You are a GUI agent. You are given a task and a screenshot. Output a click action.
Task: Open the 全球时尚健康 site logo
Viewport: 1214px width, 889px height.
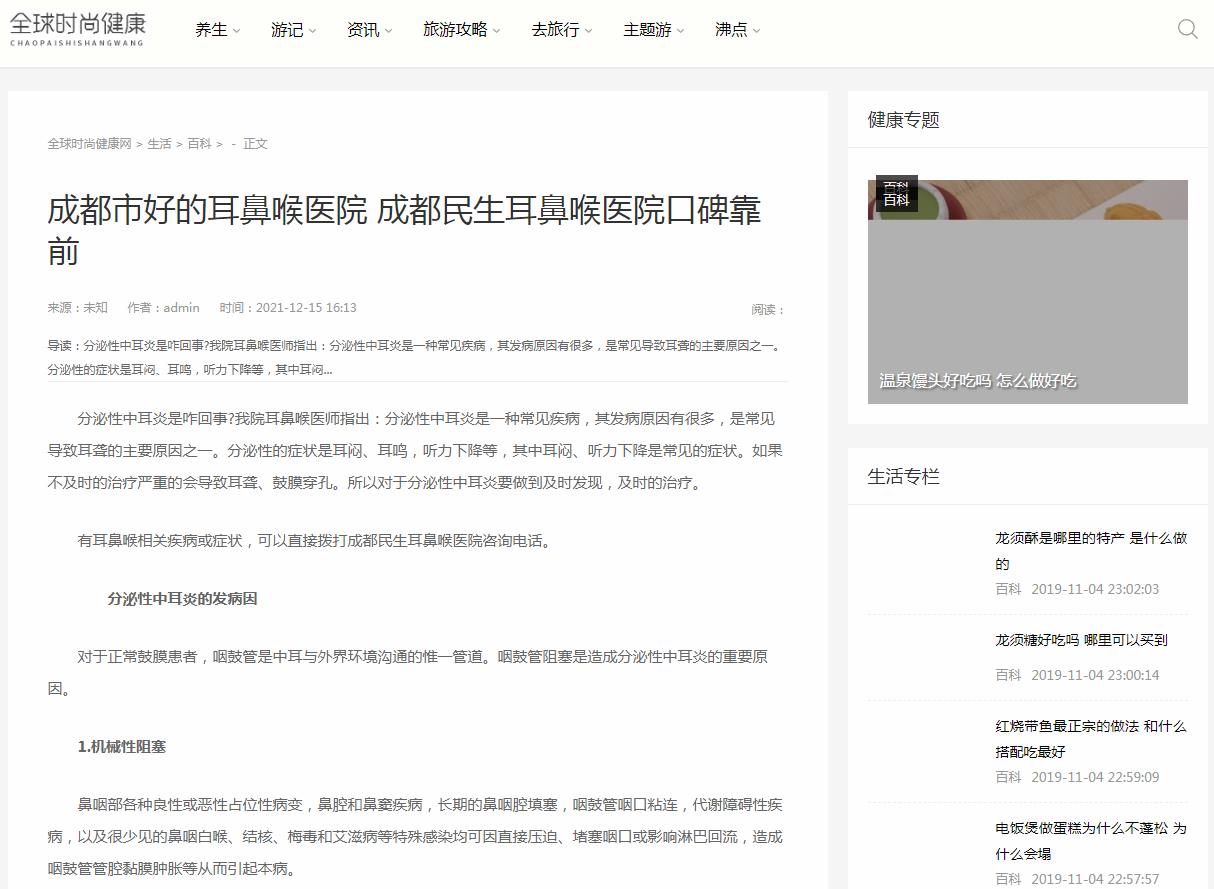coord(78,28)
